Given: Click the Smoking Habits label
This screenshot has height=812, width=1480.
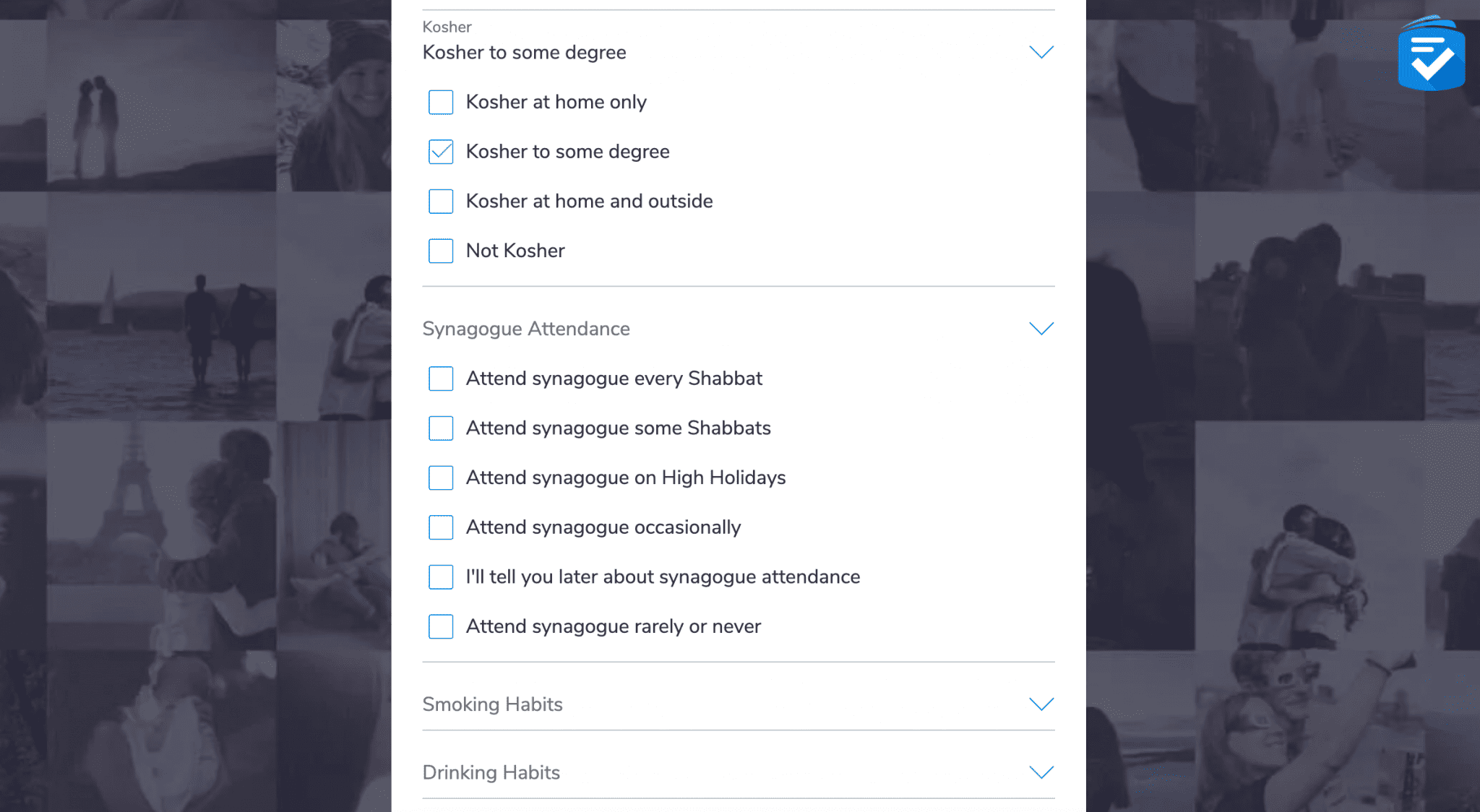Looking at the screenshot, I should (492, 704).
